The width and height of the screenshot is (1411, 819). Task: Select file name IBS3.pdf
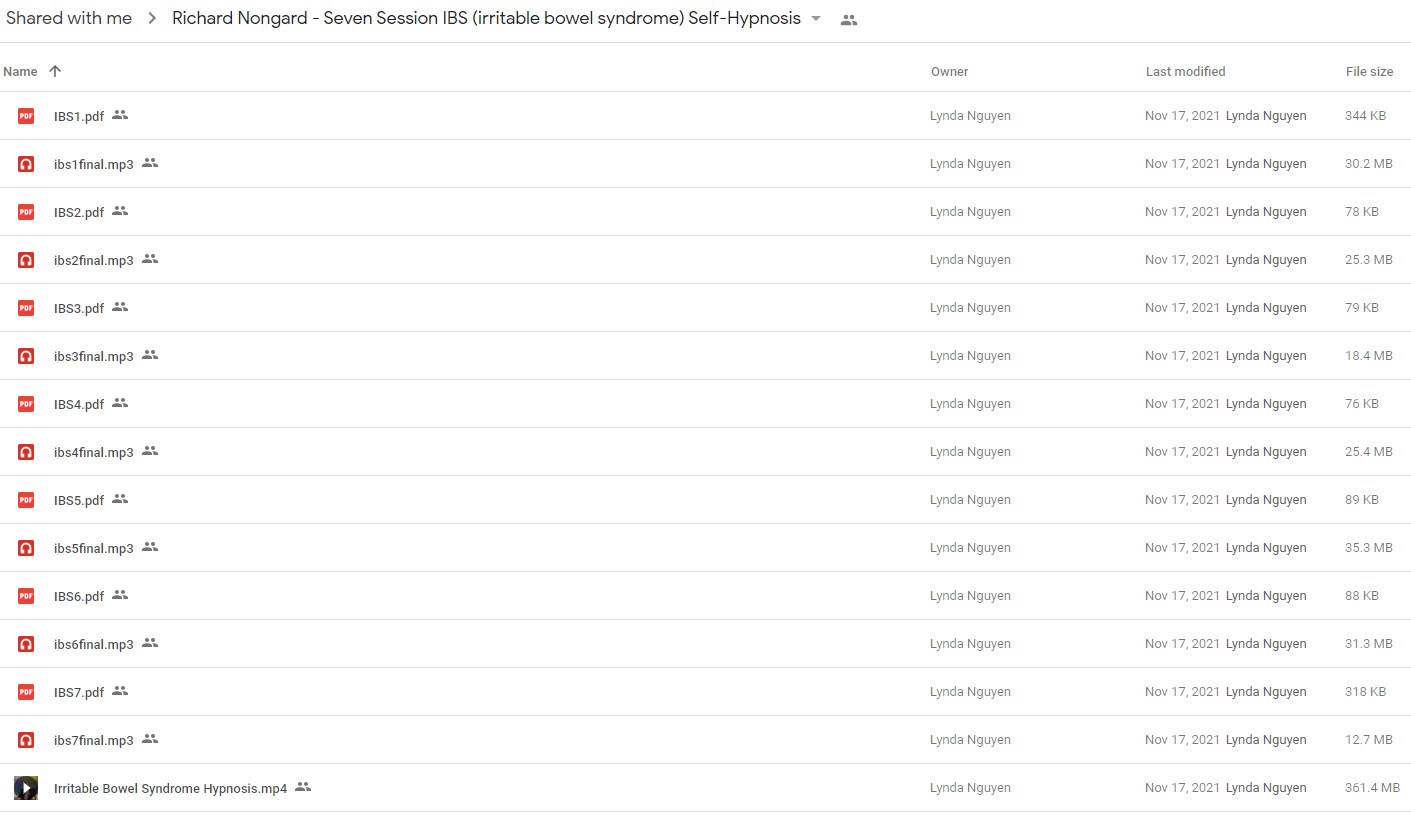[79, 308]
